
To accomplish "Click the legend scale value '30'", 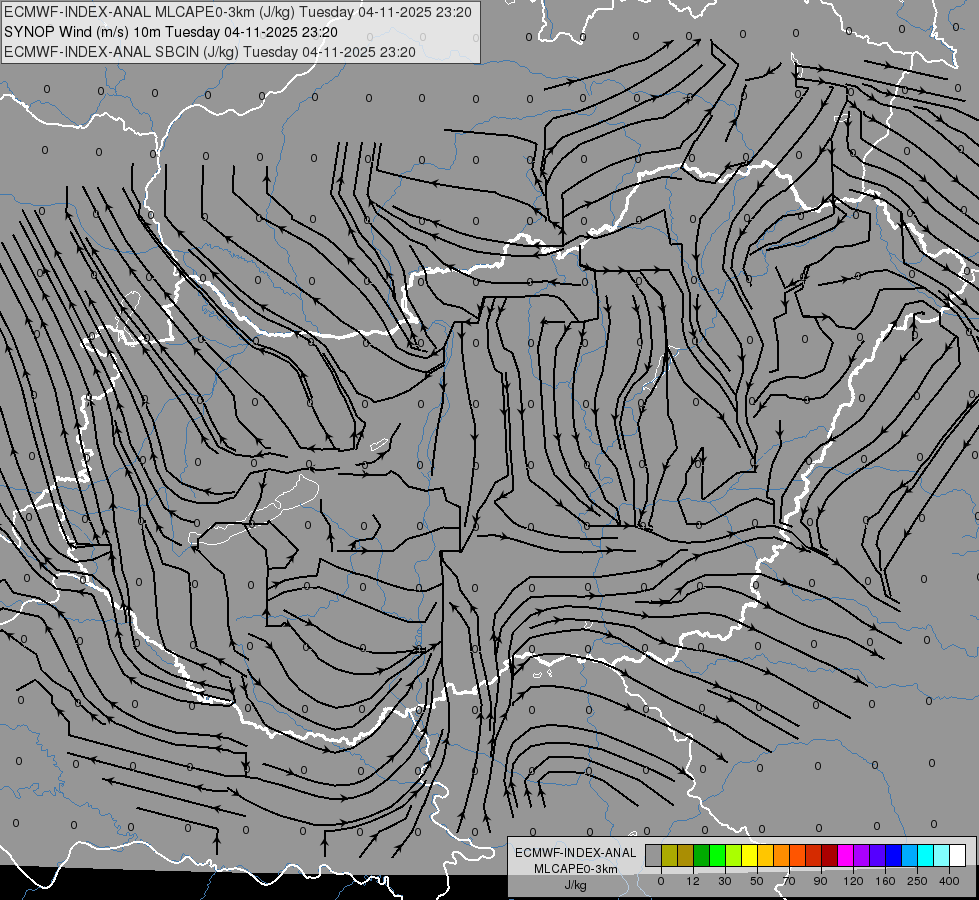I will click(x=725, y=881).
